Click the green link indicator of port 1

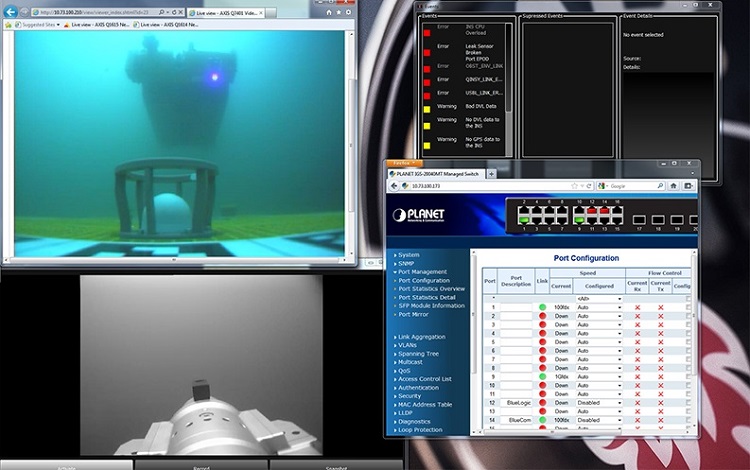point(542,307)
